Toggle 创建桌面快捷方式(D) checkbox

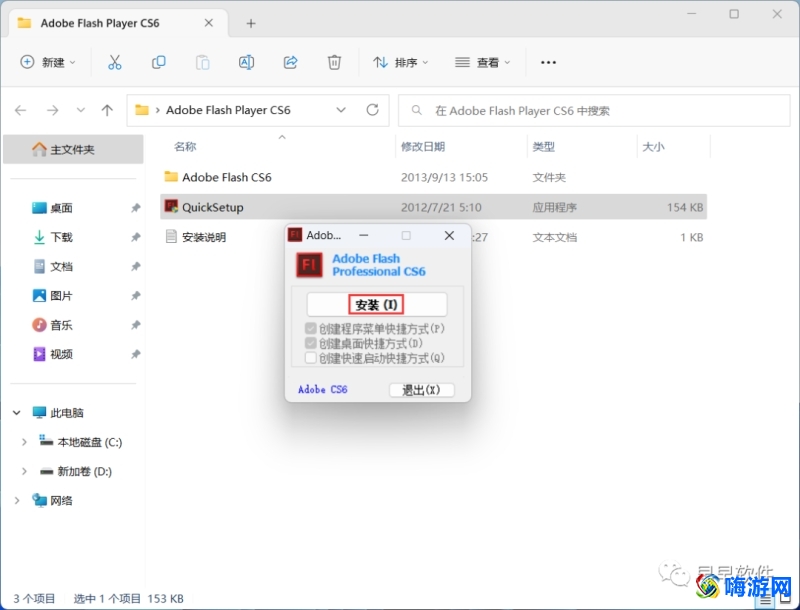311,343
